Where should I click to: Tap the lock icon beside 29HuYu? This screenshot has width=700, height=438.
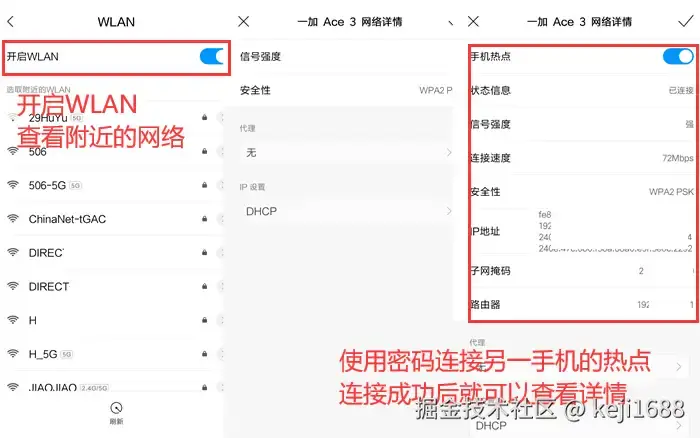pyautogui.click(x=204, y=117)
